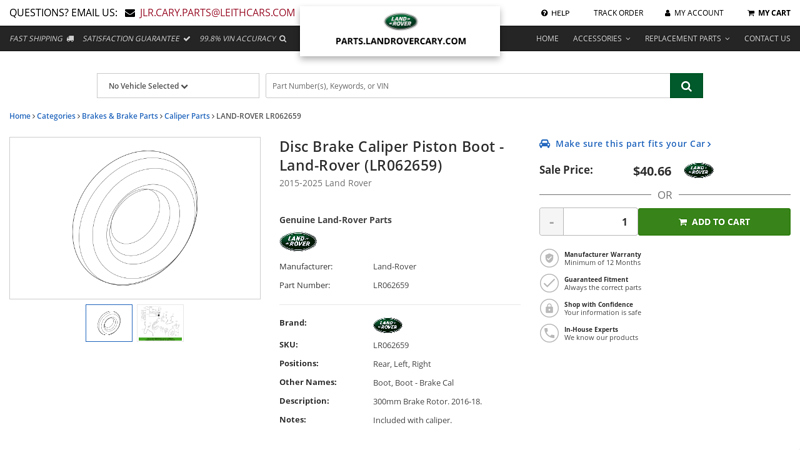Click the Land Rover logo in Brand row
This screenshot has width=800, height=450.
point(388,325)
